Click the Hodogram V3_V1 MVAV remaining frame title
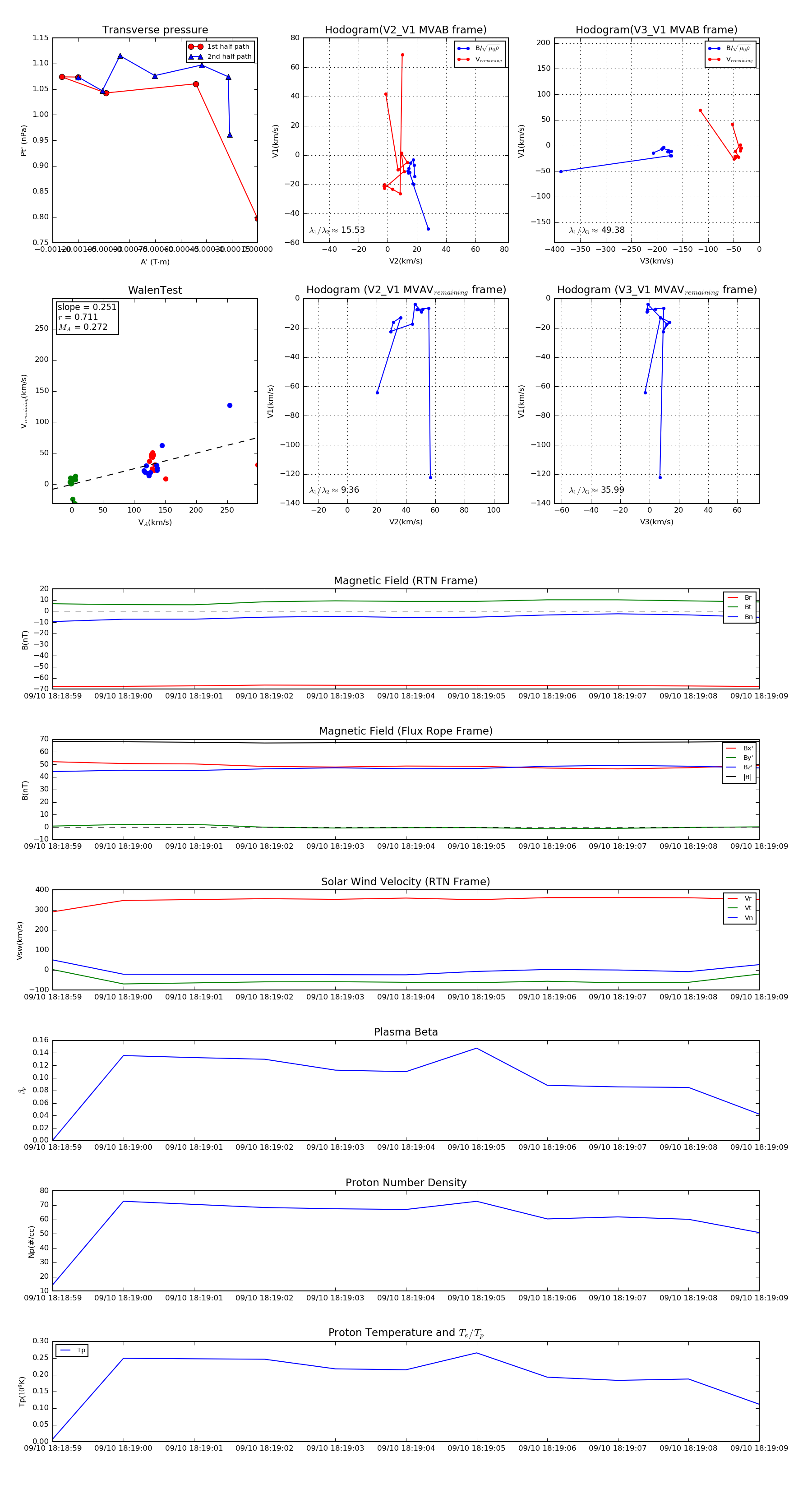The width and height of the screenshot is (812, 1489). tap(656, 290)
